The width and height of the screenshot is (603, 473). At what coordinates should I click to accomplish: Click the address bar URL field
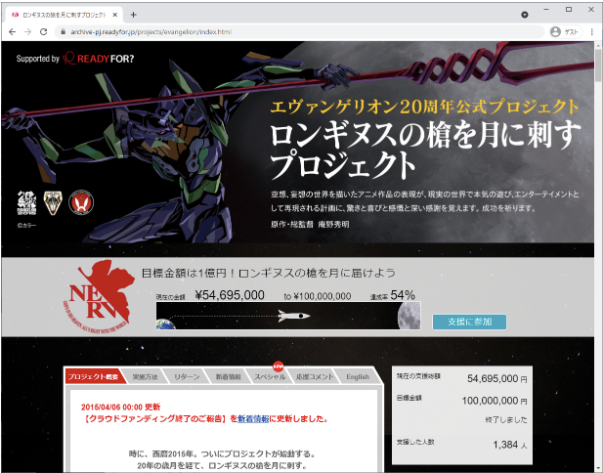[x=300, y=32]
